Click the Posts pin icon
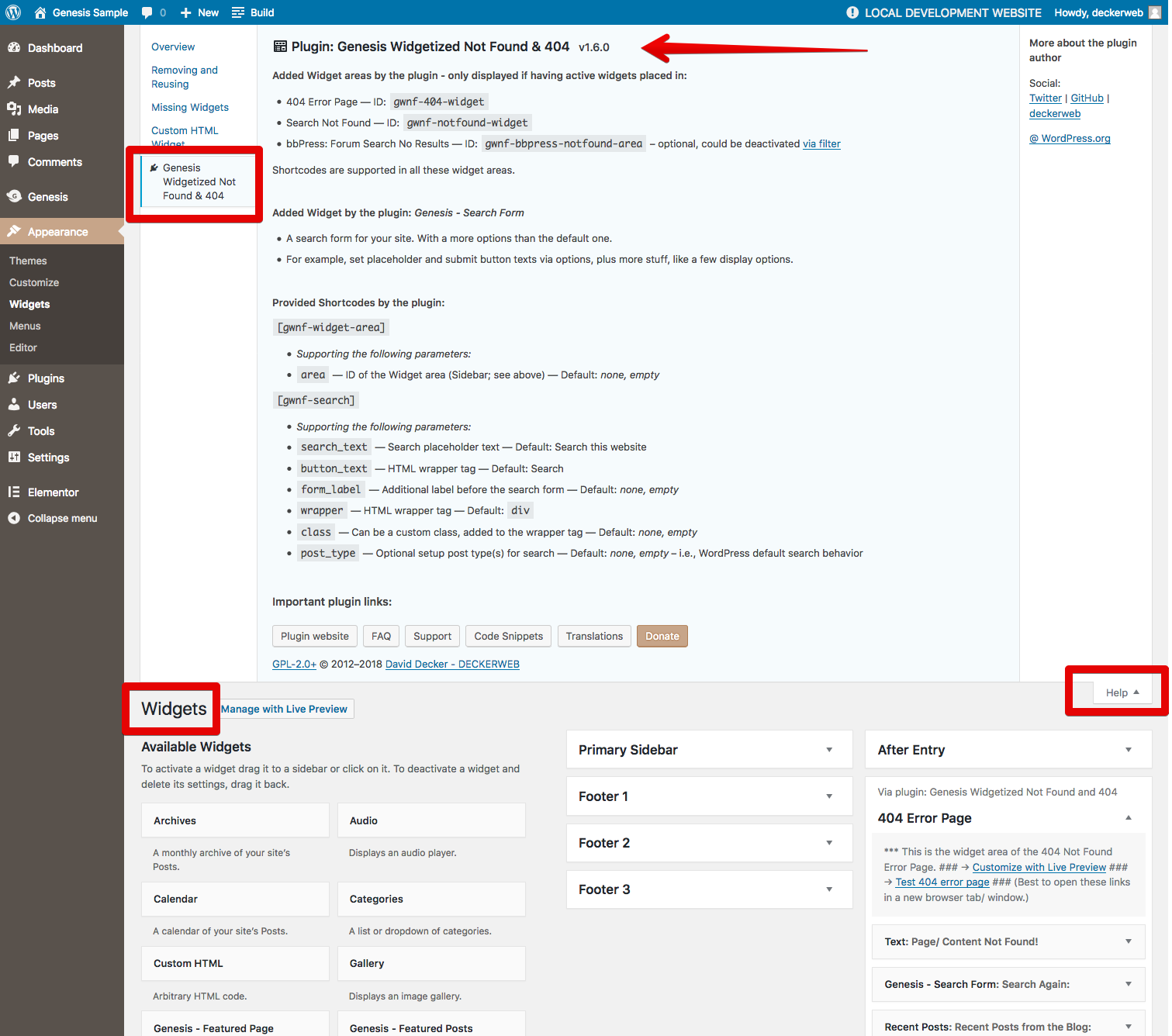 [14, 82]
